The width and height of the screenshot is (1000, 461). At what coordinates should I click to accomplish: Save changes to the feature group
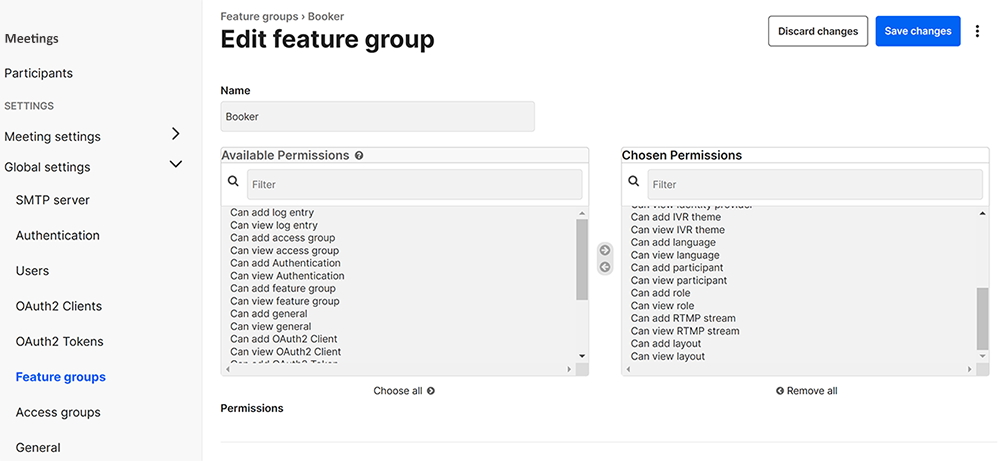pyautogui.click(x=917, y=31)
